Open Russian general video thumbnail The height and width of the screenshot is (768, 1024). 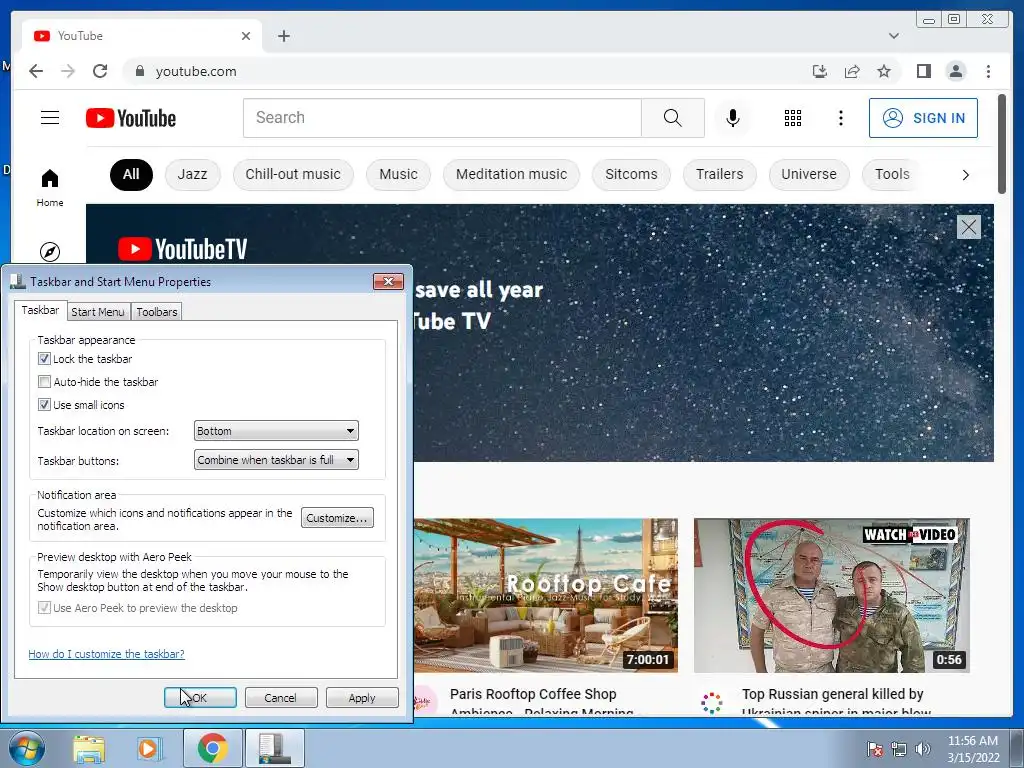(x=831, y=595)
